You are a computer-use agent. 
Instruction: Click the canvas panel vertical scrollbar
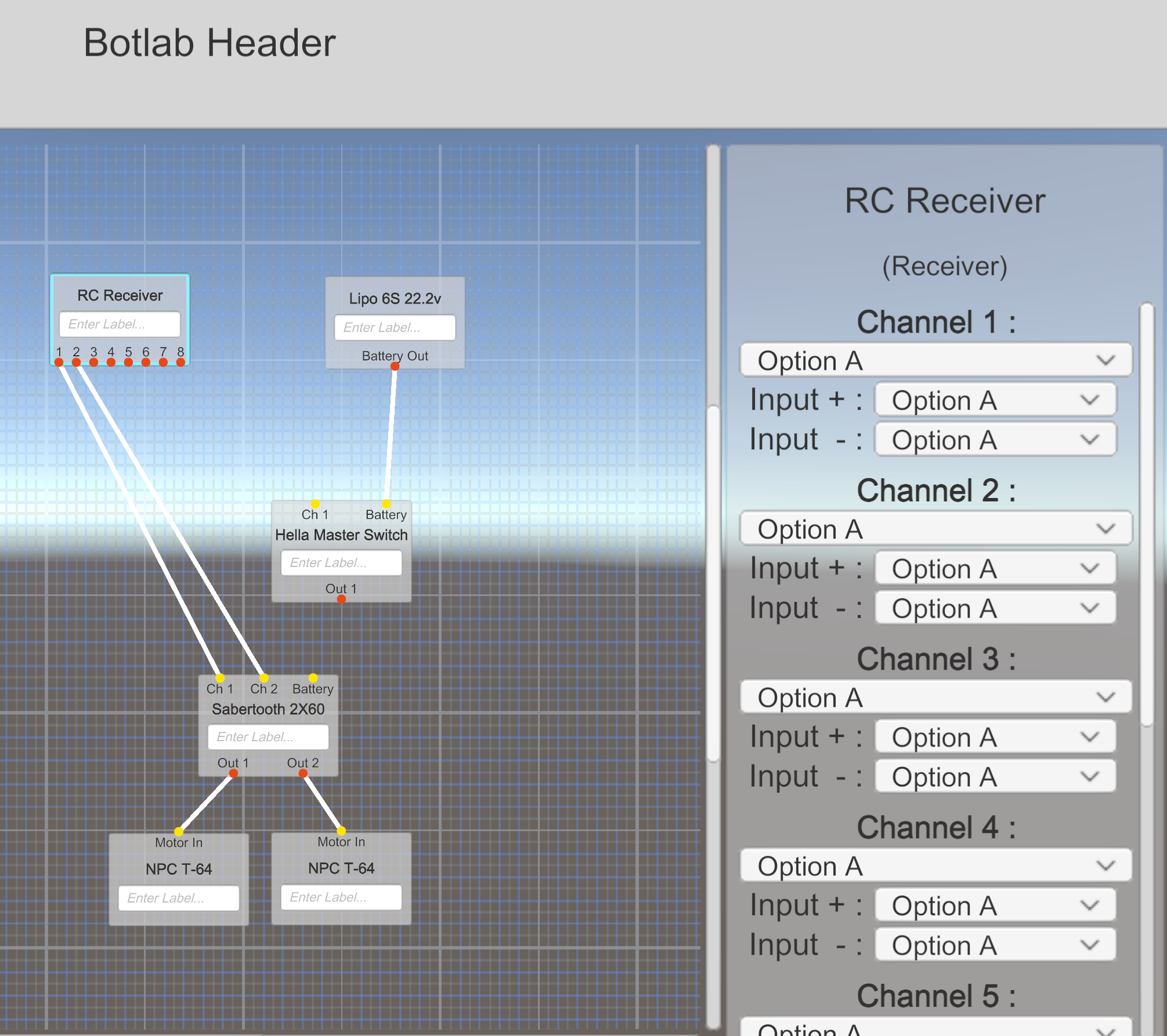[714, 583]
